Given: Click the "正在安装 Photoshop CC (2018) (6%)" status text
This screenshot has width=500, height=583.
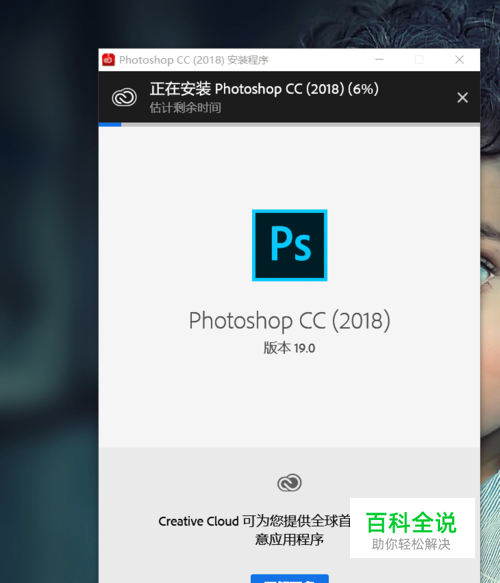Looking at the screenshot, I should 264,89.
